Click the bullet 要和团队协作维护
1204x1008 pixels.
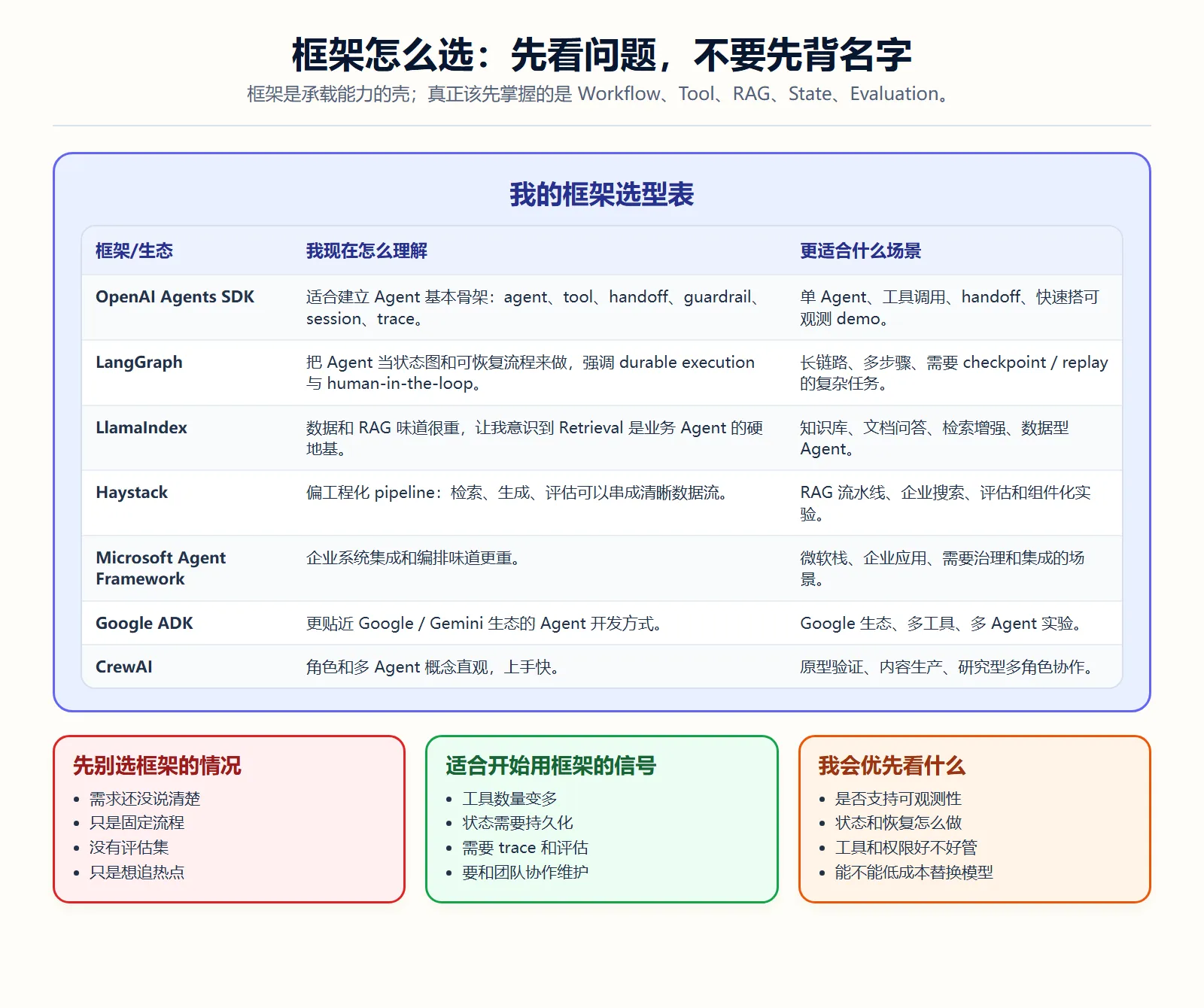click(x=525, y=873)
